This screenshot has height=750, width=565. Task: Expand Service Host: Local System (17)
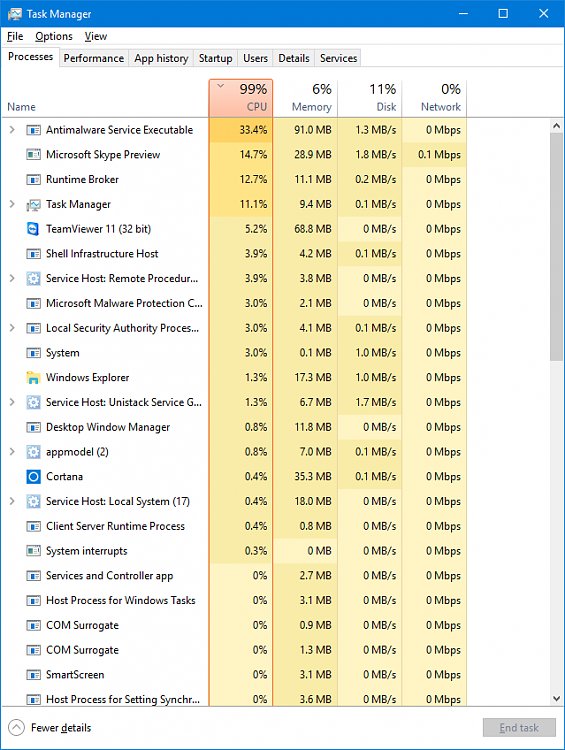point(12,501)
